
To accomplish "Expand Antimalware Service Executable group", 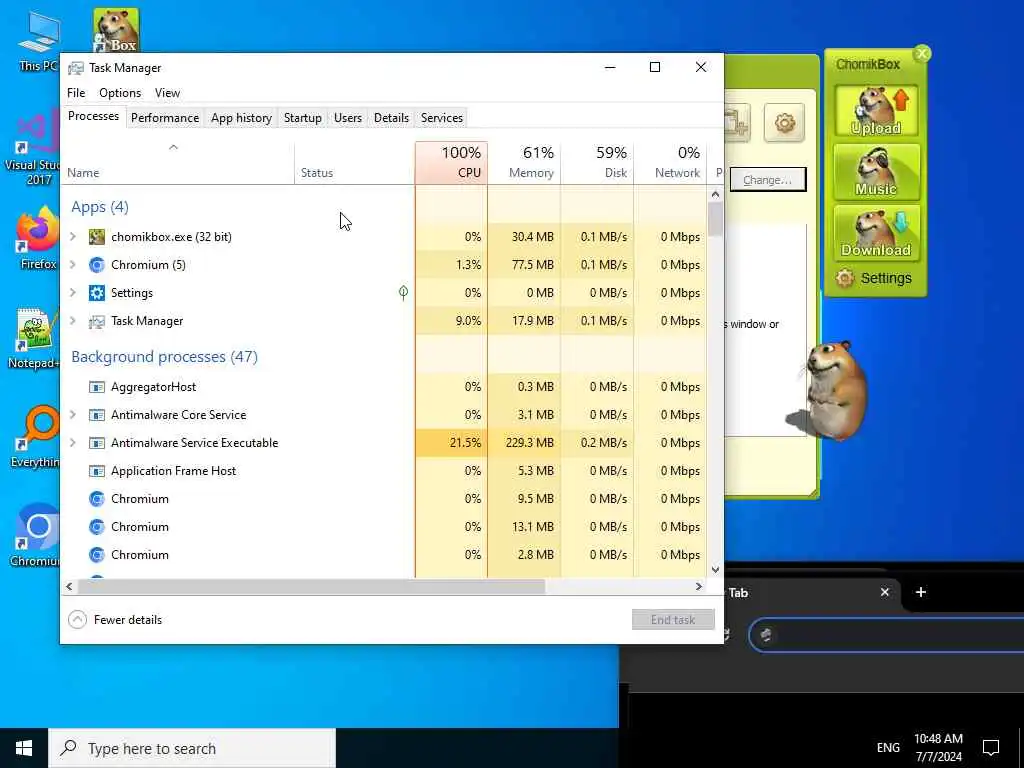I will (x=72, y=443).
